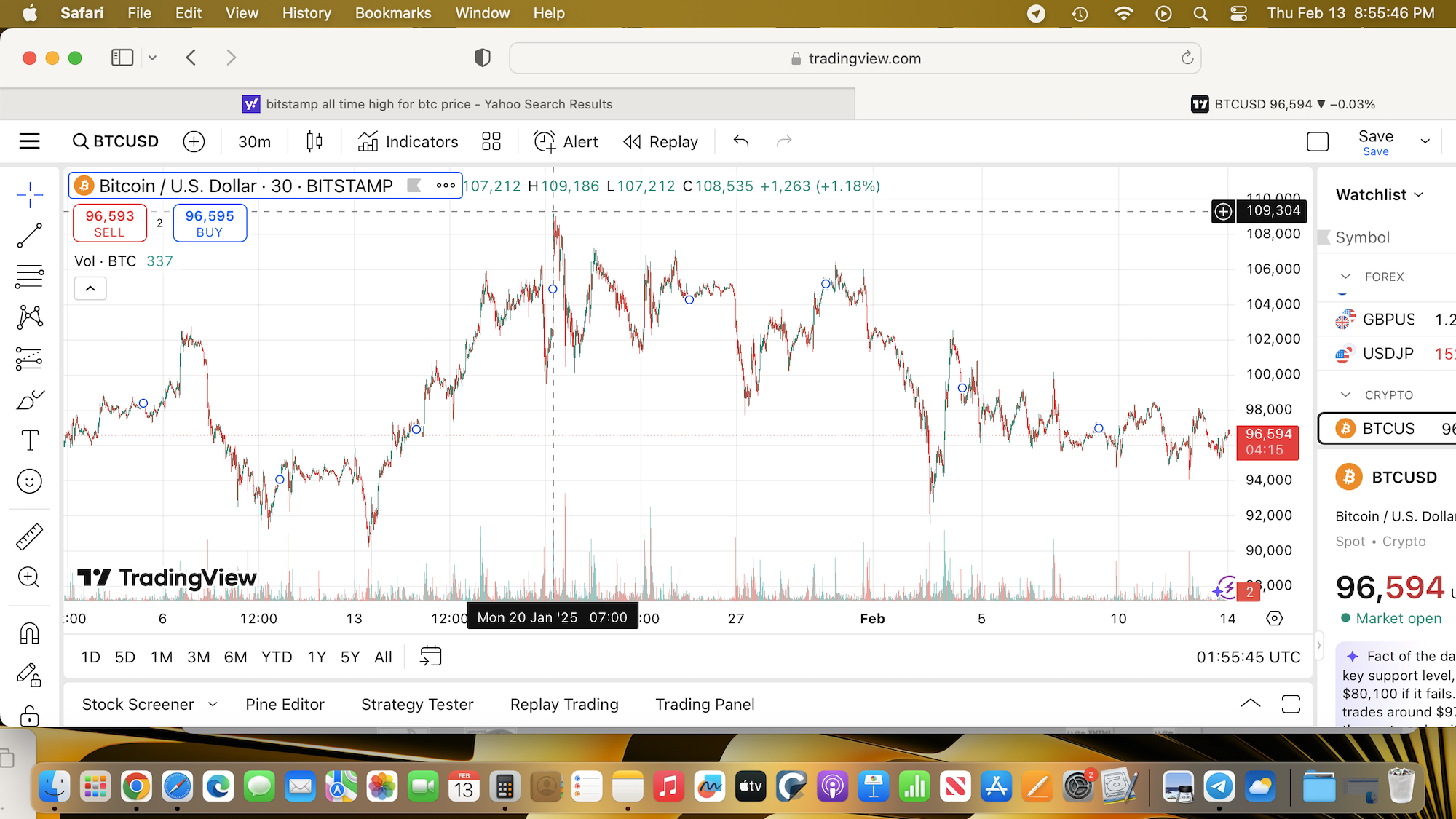Set chart range to All
The height and width of the screenshot is (819, 1456).
click(383, 657)
